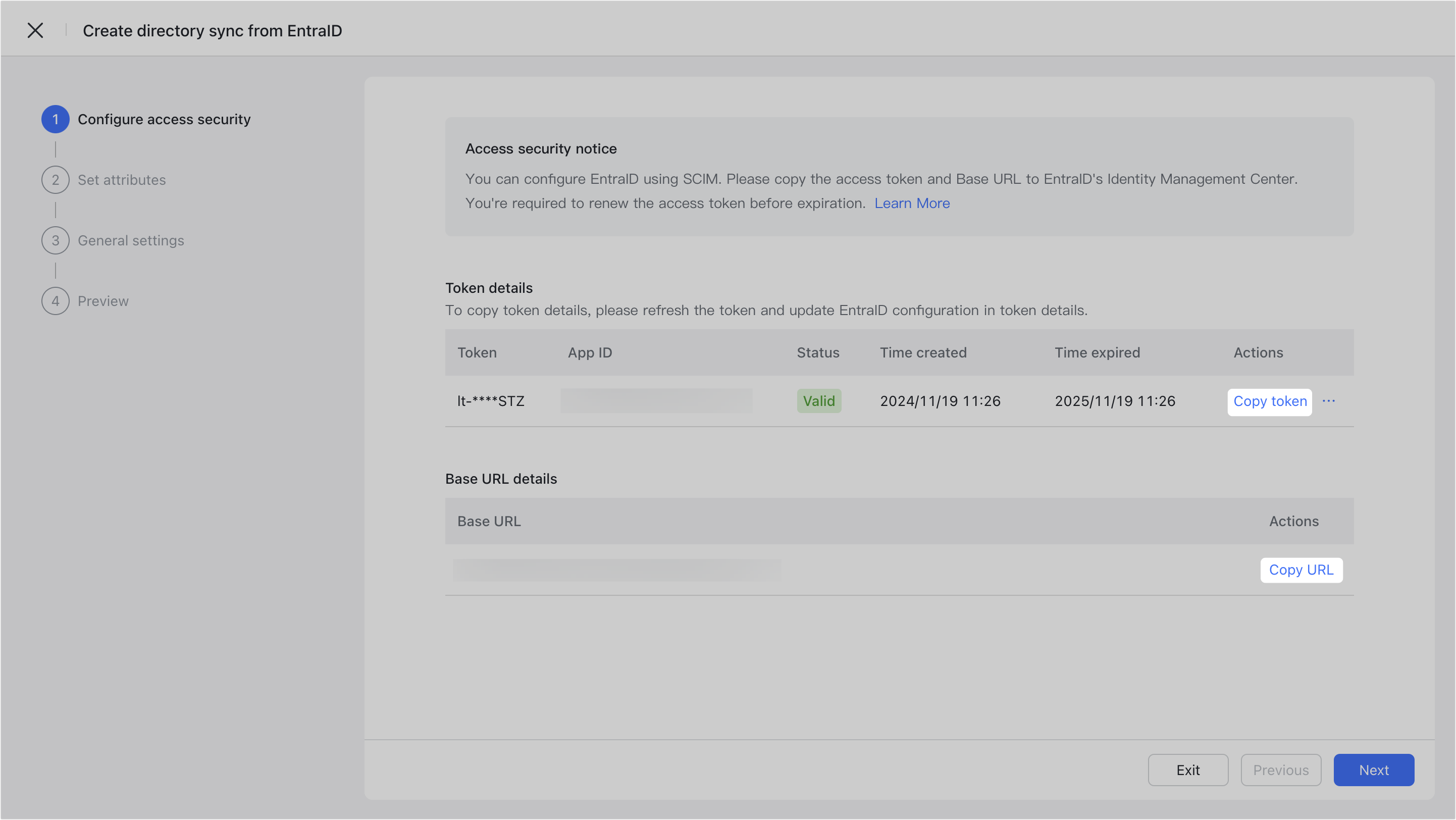The image size is (1456, 820).
Task: Select step 3 General settings
Action: click(131, 240)
